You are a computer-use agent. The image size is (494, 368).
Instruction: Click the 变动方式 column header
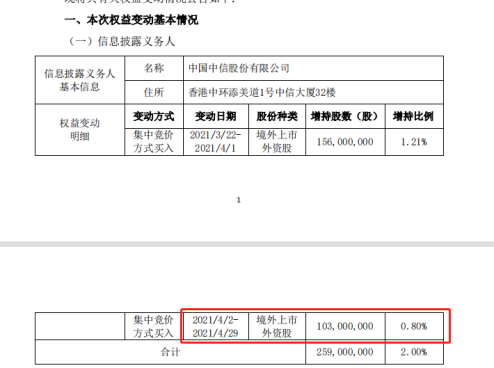(x=154, y=116)
